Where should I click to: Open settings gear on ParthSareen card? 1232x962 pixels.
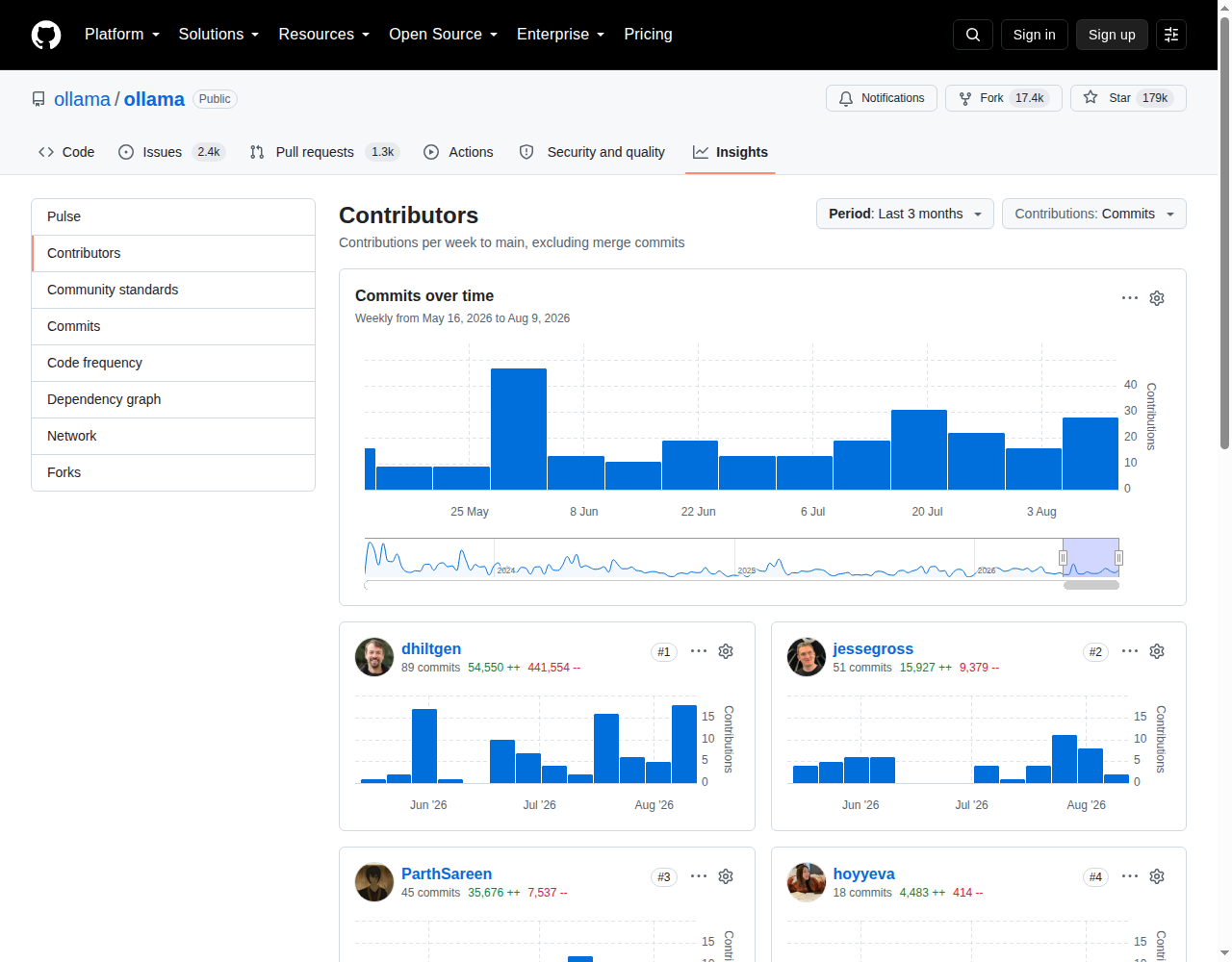click(726, 876)
